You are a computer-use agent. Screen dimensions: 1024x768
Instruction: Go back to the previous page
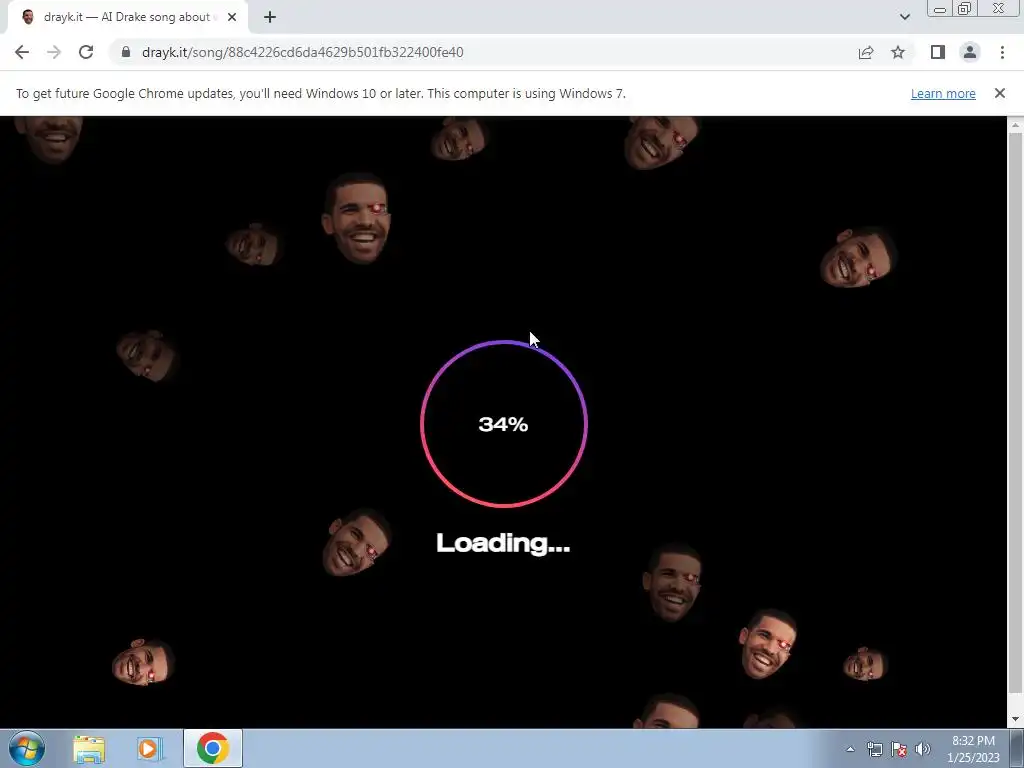click(x=22, y=52)
